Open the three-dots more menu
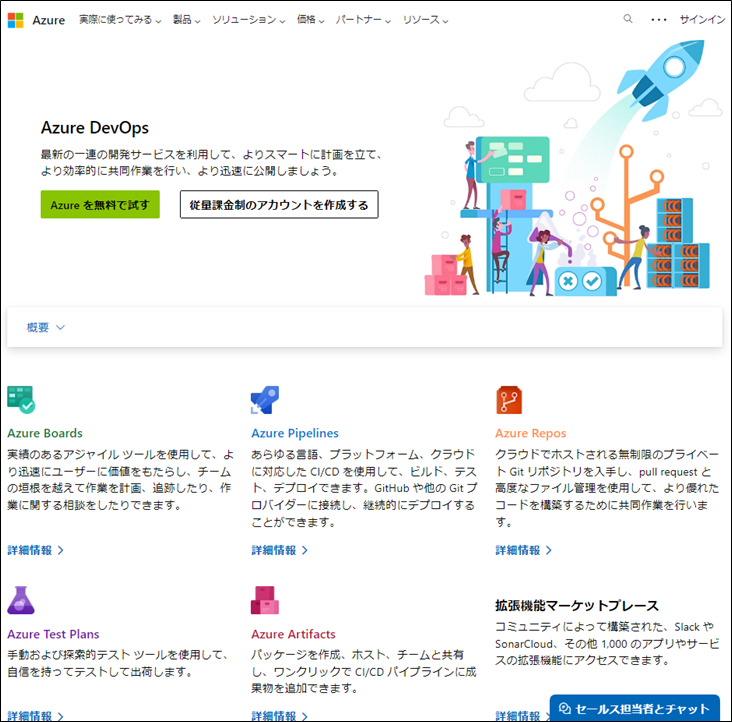Image resolution: width=732 pixels, height=722 pixels. tap(659, 20)
